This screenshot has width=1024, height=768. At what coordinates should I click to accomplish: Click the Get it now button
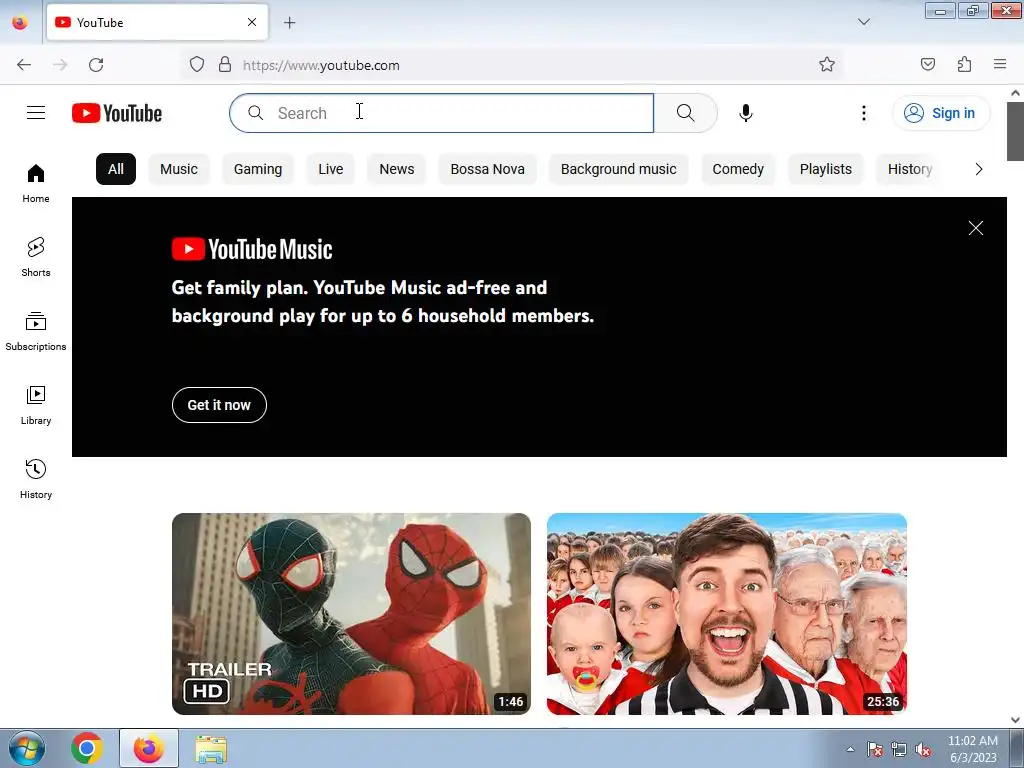pos(219,405)
